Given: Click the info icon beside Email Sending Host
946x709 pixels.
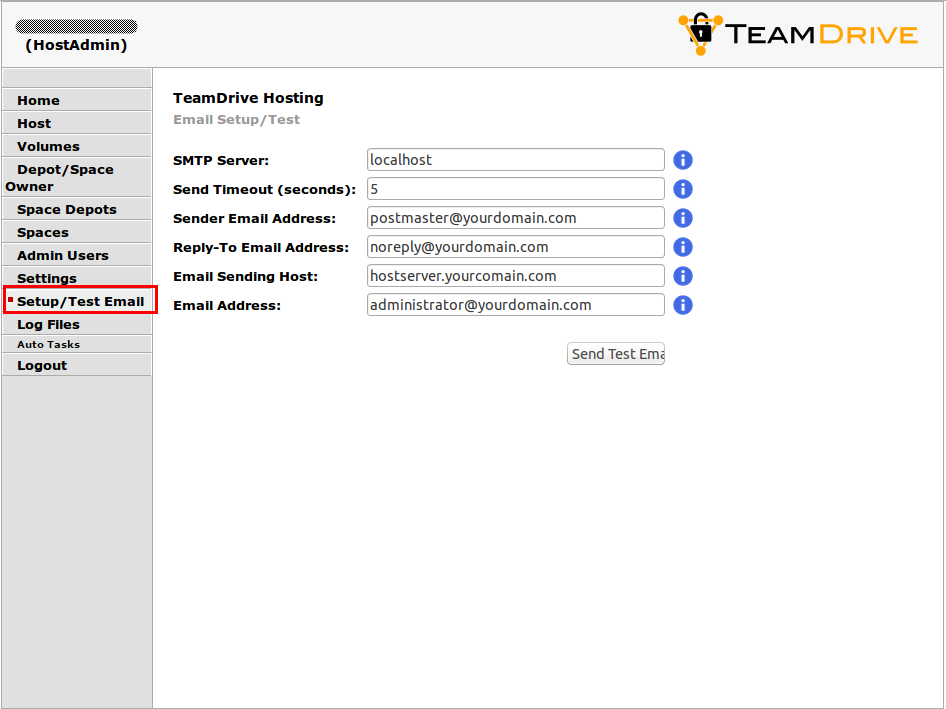Looking at the screenshot, I should point(683,276).
